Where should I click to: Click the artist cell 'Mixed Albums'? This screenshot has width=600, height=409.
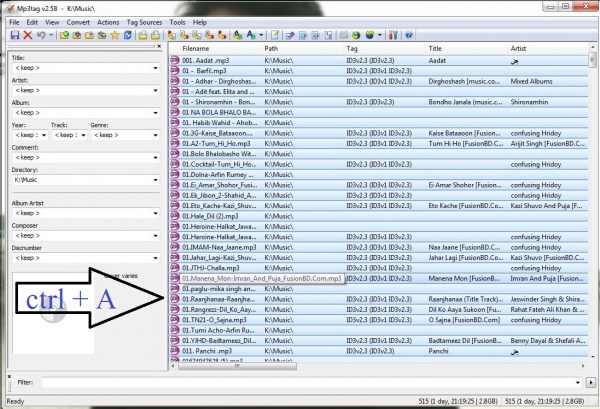tap(532, 81)
